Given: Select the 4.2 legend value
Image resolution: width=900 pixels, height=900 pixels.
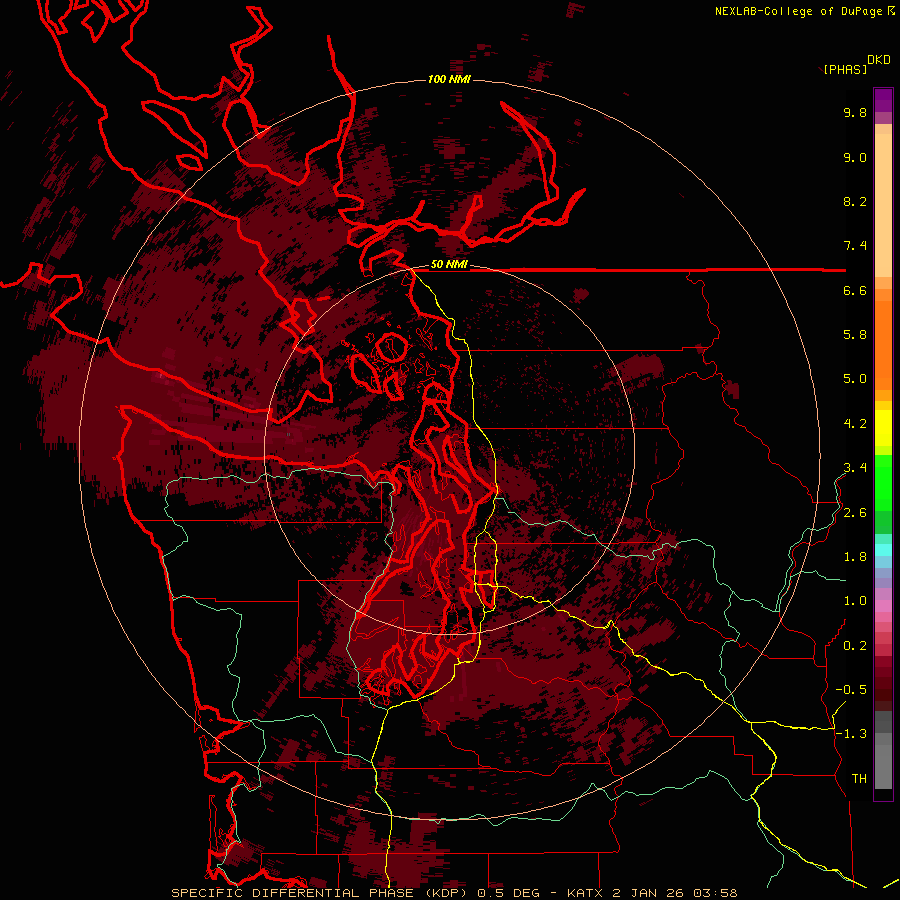Looking at the screenshot, I should point(855,424).
